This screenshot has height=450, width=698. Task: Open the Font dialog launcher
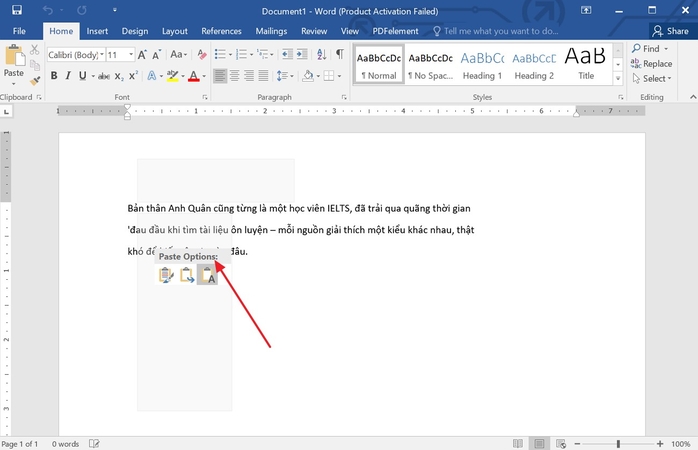tap(205, 97)
